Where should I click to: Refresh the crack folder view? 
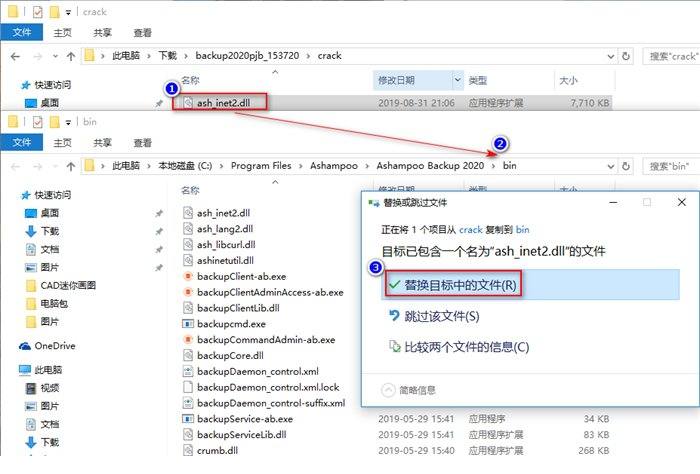point(626,56)
